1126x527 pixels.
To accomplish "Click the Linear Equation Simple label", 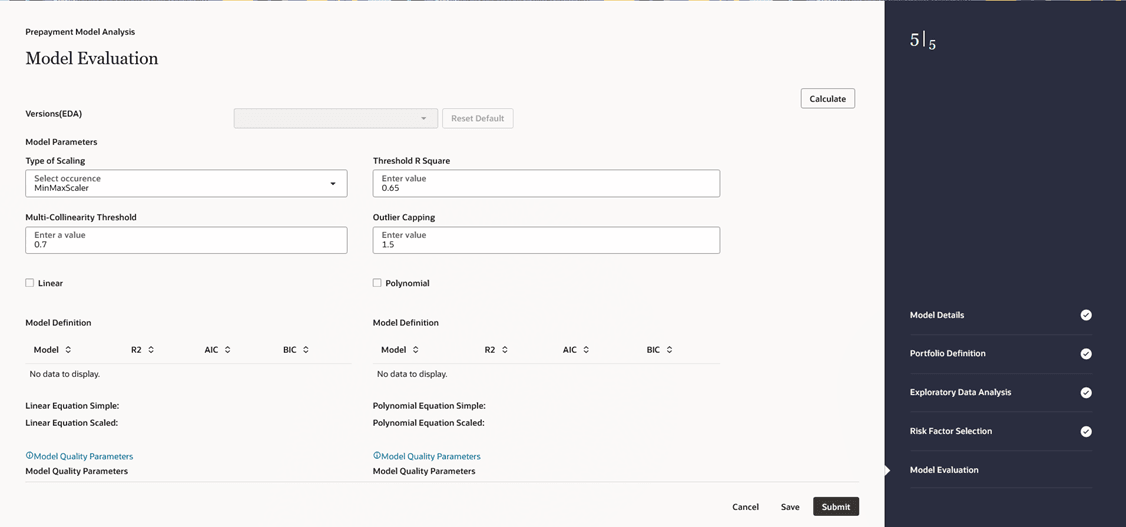I will [x=73, y=406].
